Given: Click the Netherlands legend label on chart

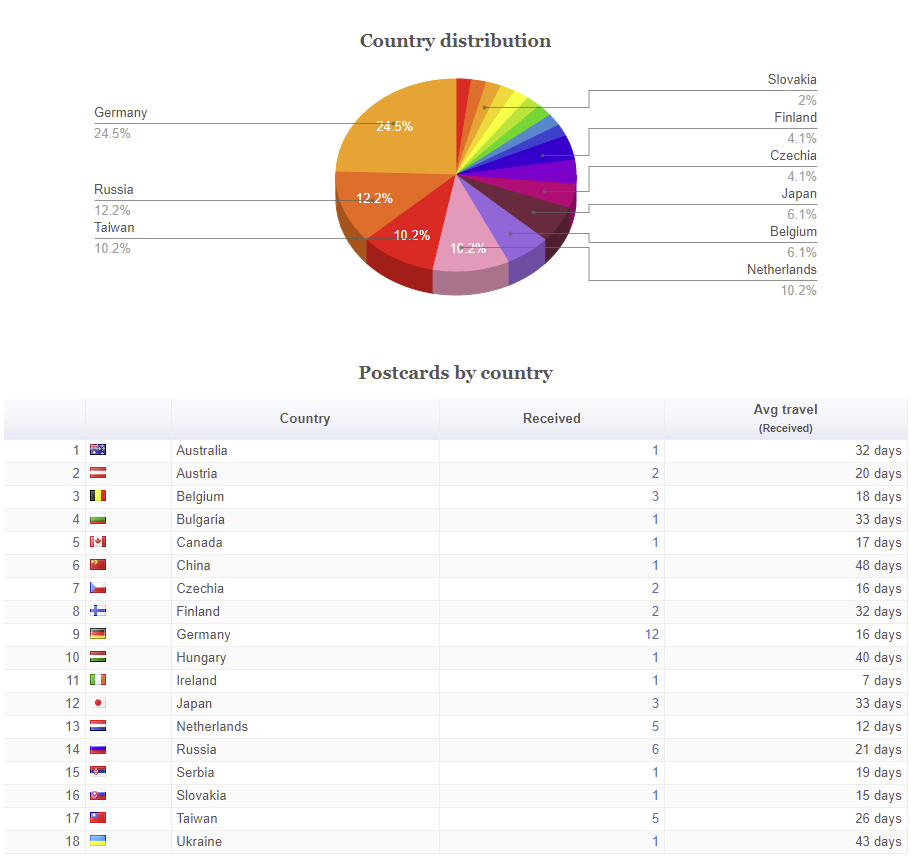Looking at the screenshot, I should (781, 269).
